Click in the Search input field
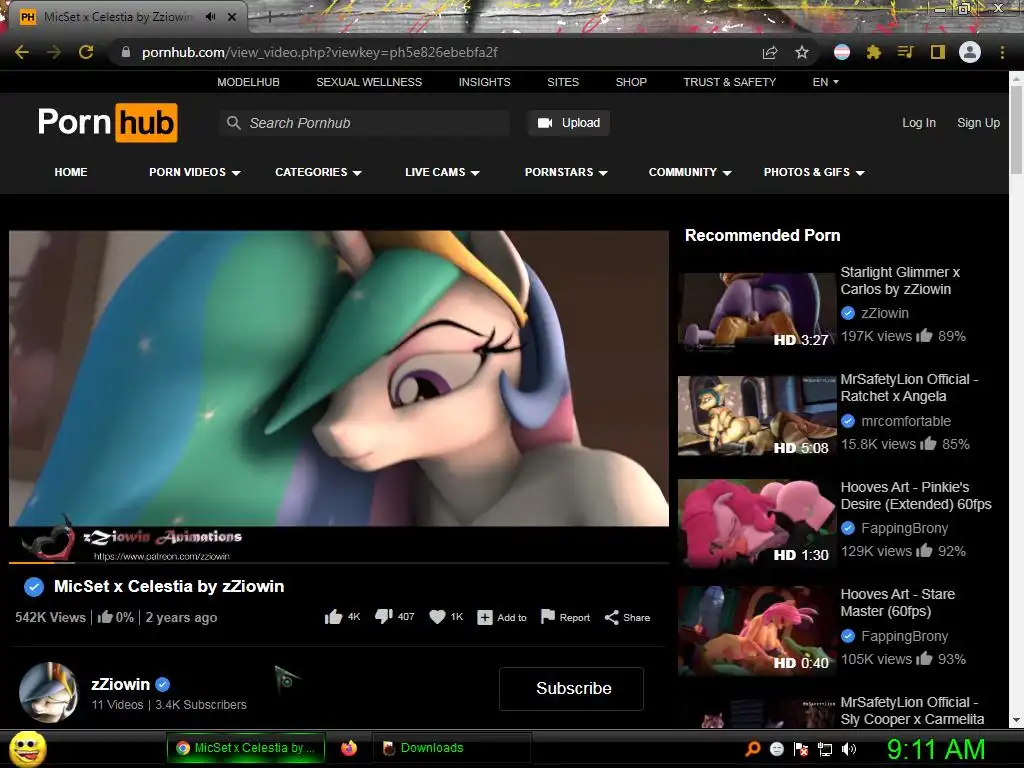The width and height of the screenshot is (1024, 768). click(365, 123)
